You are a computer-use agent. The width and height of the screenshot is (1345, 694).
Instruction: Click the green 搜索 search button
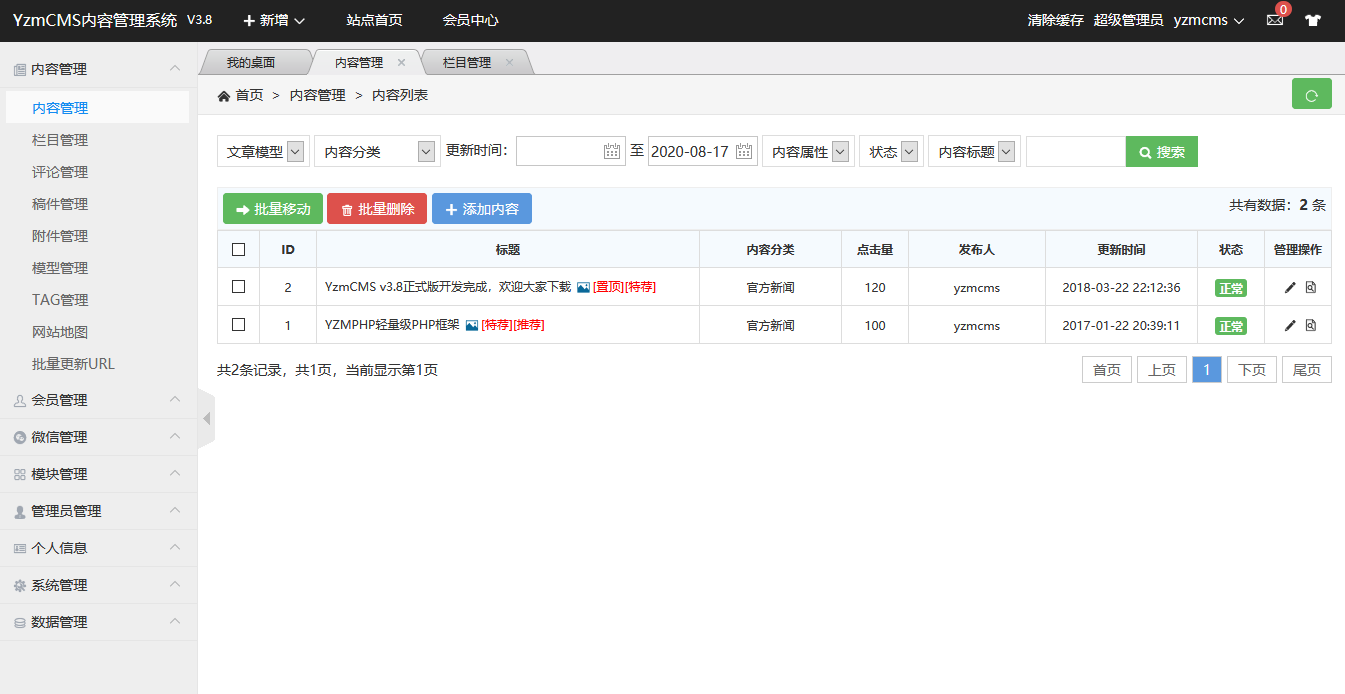pyautogui.click(x=1161, y=151)
